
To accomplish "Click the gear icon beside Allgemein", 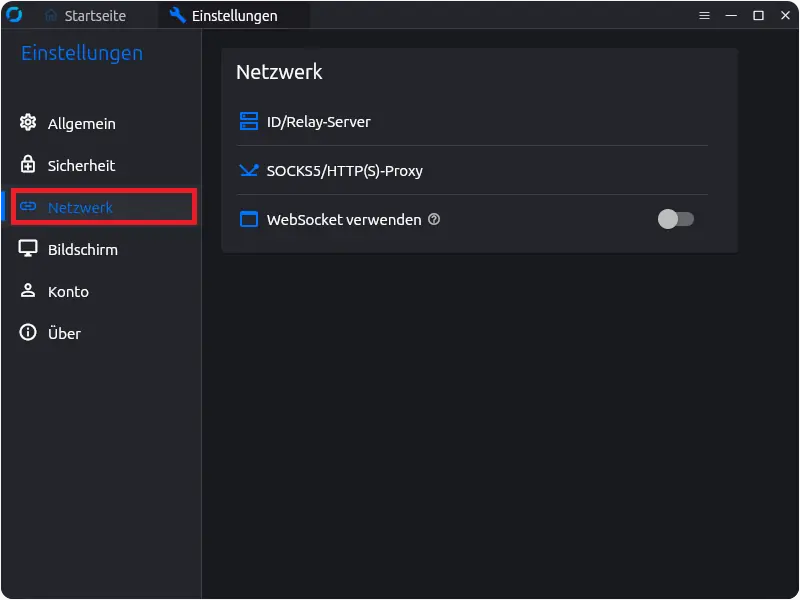I will pyautogui.click(x=28, y=123).
